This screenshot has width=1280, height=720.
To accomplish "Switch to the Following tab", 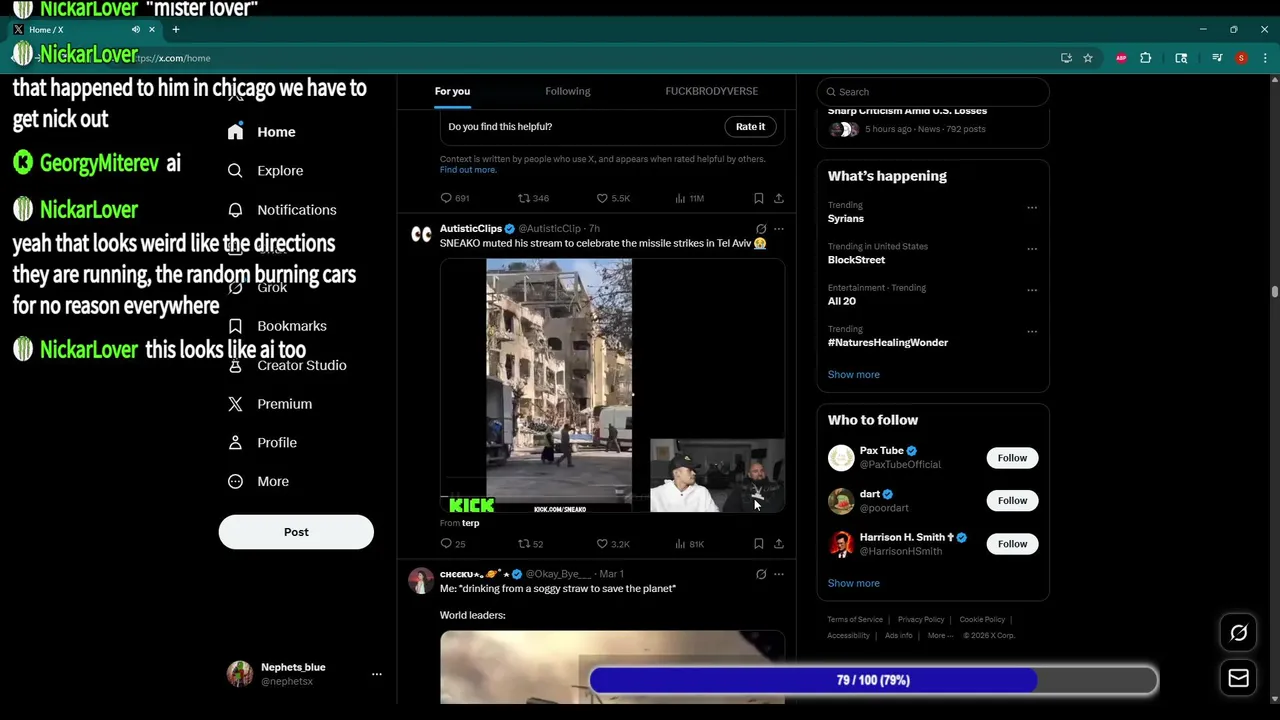I will pyautogui.click(x=568, y=91).
